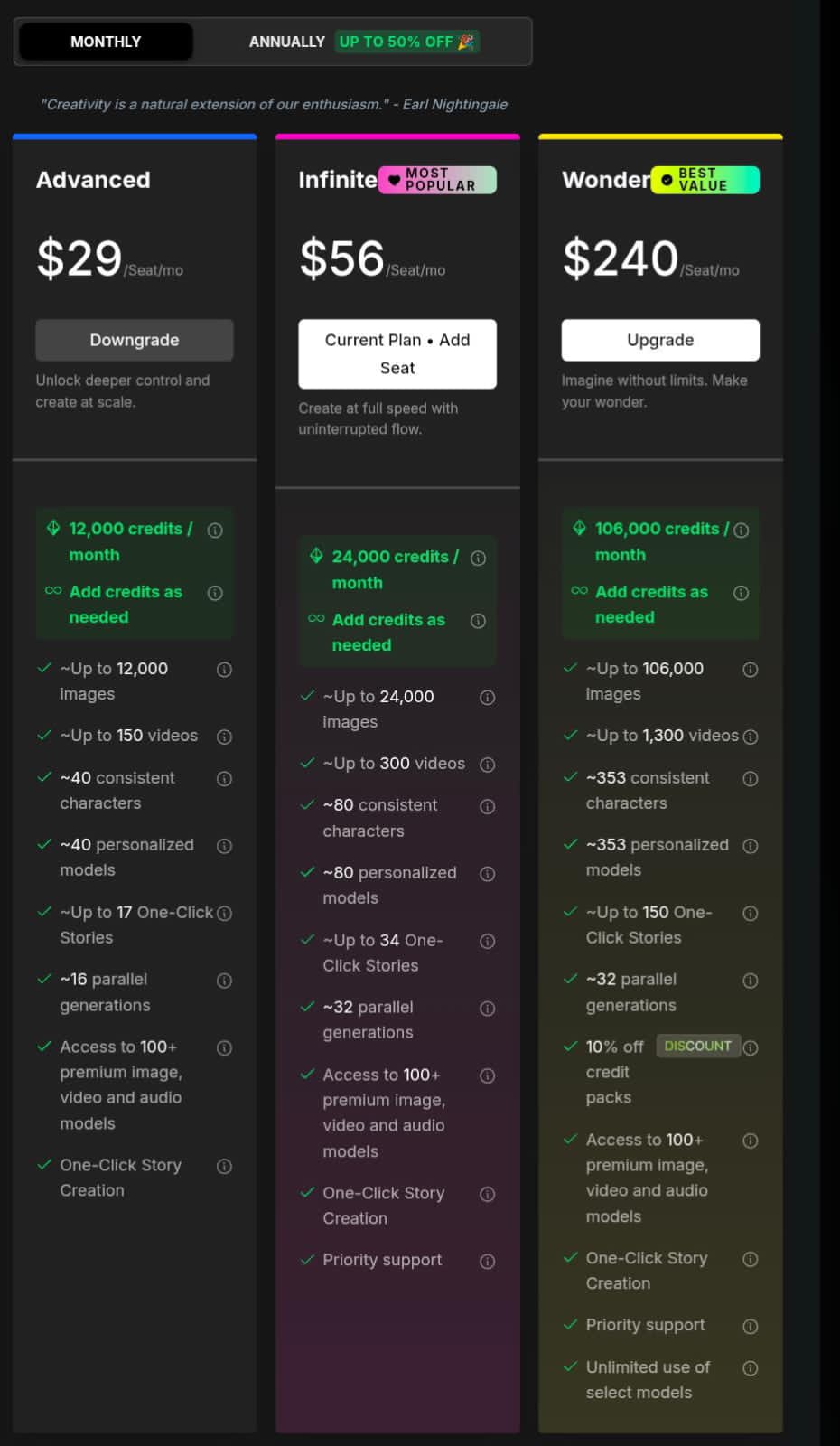
Task: Switch to Monthly billing tab
Action: tap(106, 42)
